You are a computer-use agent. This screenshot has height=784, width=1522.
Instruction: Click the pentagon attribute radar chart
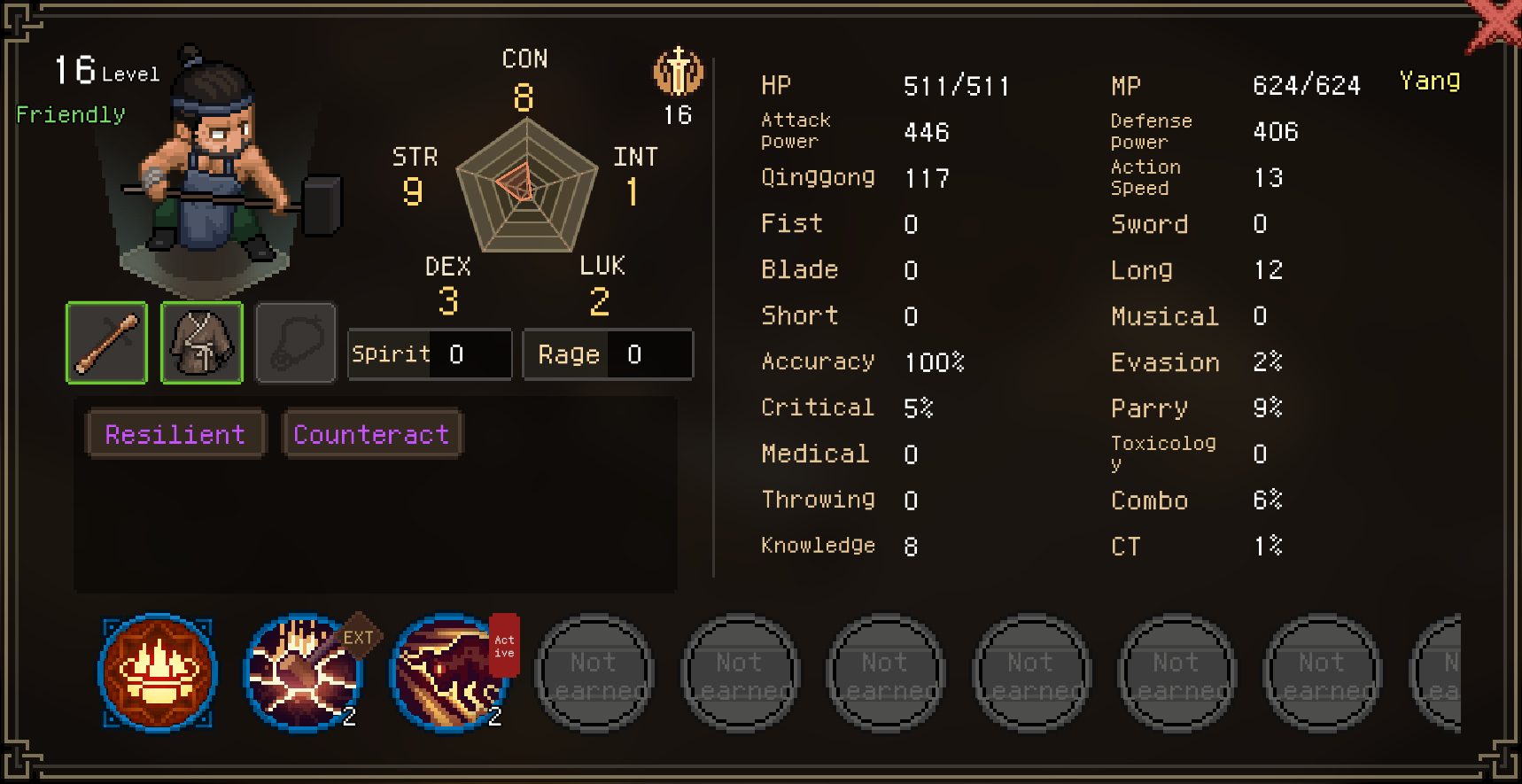click(x=527, y=185)
